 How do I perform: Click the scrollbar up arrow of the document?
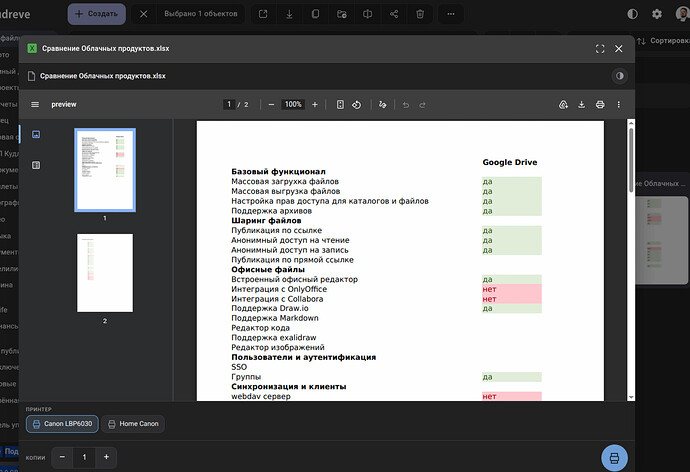click(x=631, y=123)
